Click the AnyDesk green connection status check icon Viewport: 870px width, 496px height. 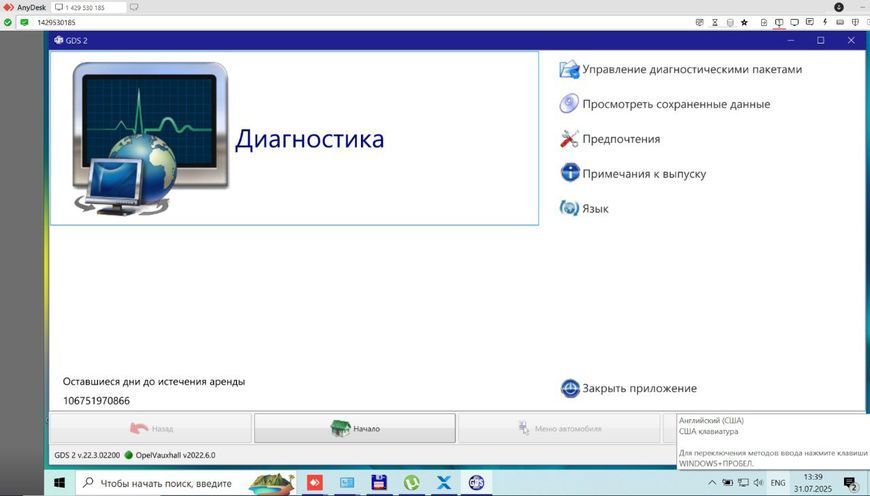click(x=7, y=22)
